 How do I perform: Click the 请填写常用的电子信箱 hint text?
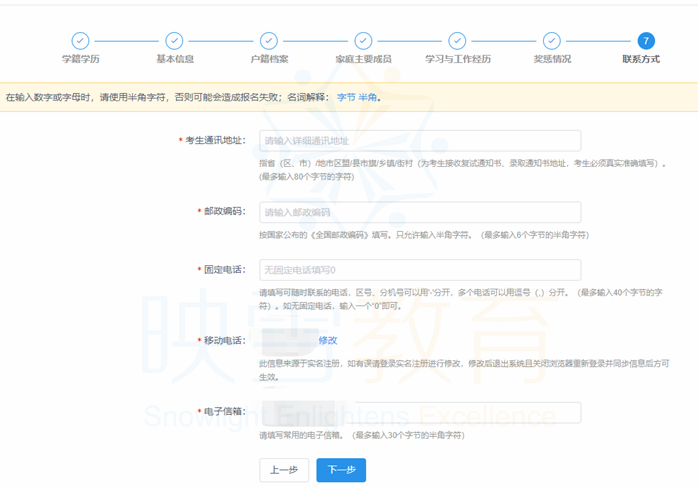point(362,435)
